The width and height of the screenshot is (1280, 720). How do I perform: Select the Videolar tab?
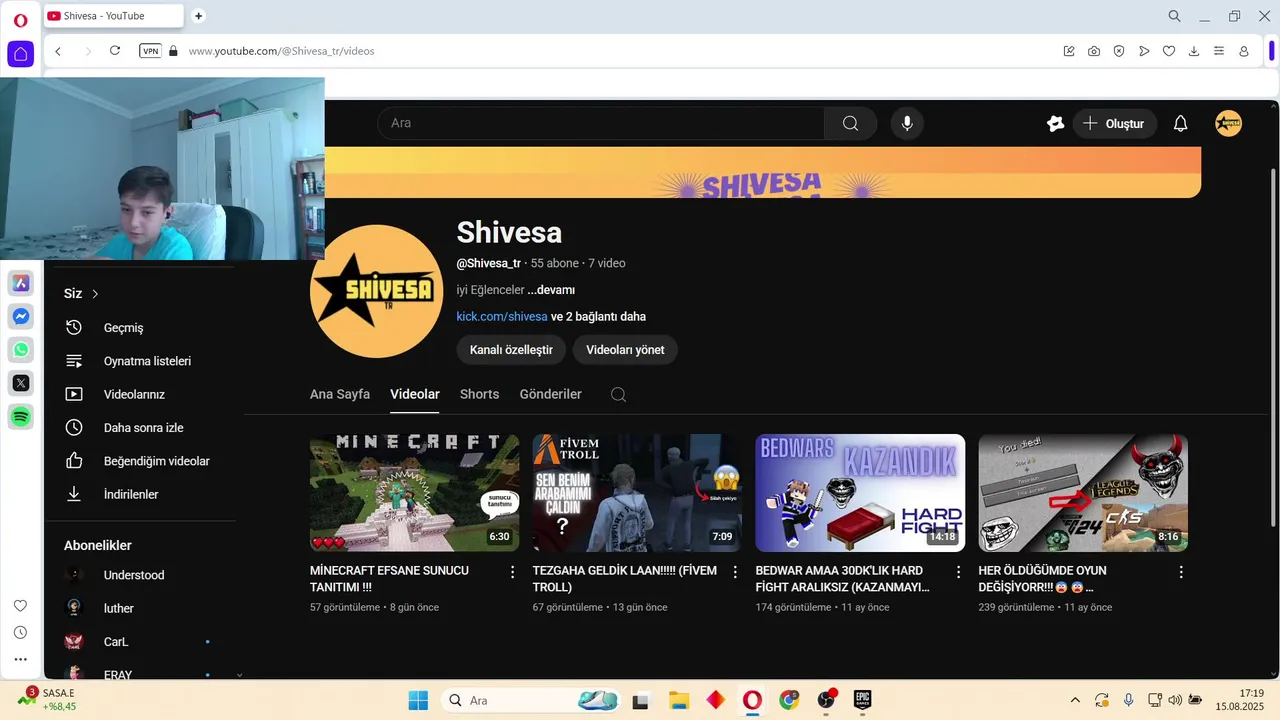[x=415, y=394]
